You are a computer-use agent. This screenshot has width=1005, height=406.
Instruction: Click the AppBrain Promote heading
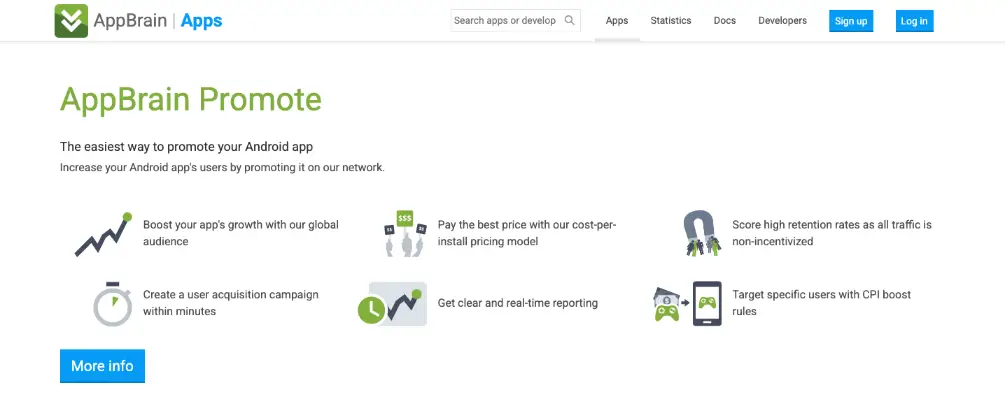click(191, 99)
